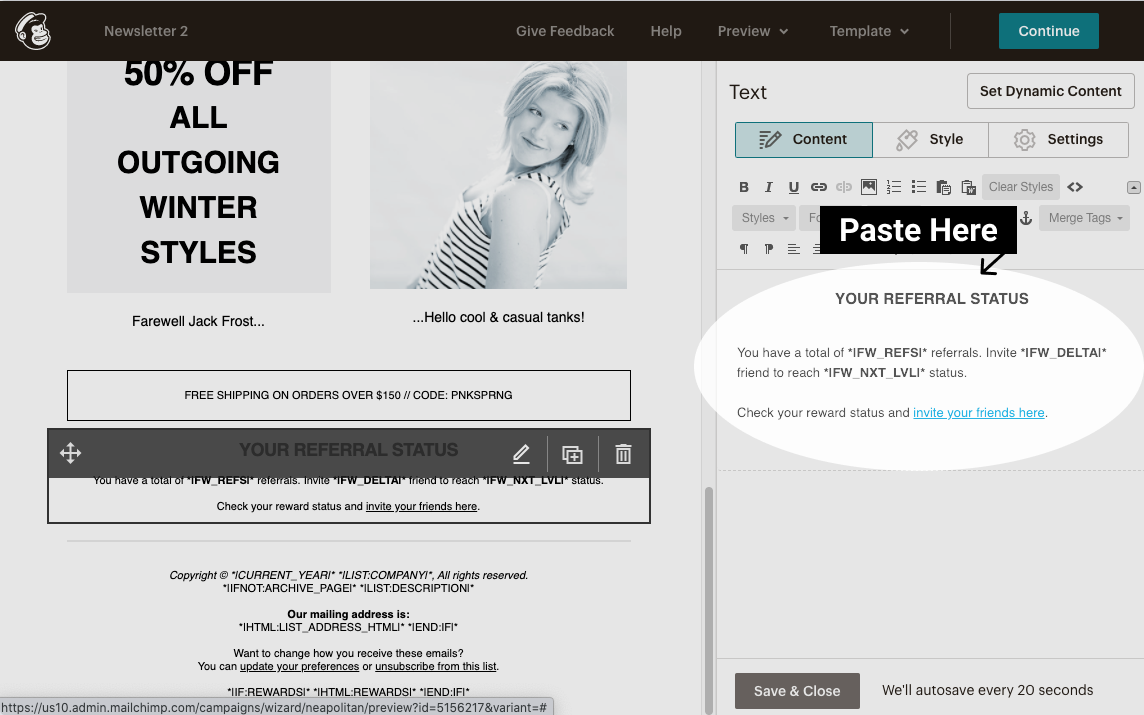Set text direction right-to-left

pyautogui.click(x=768, y=249)
